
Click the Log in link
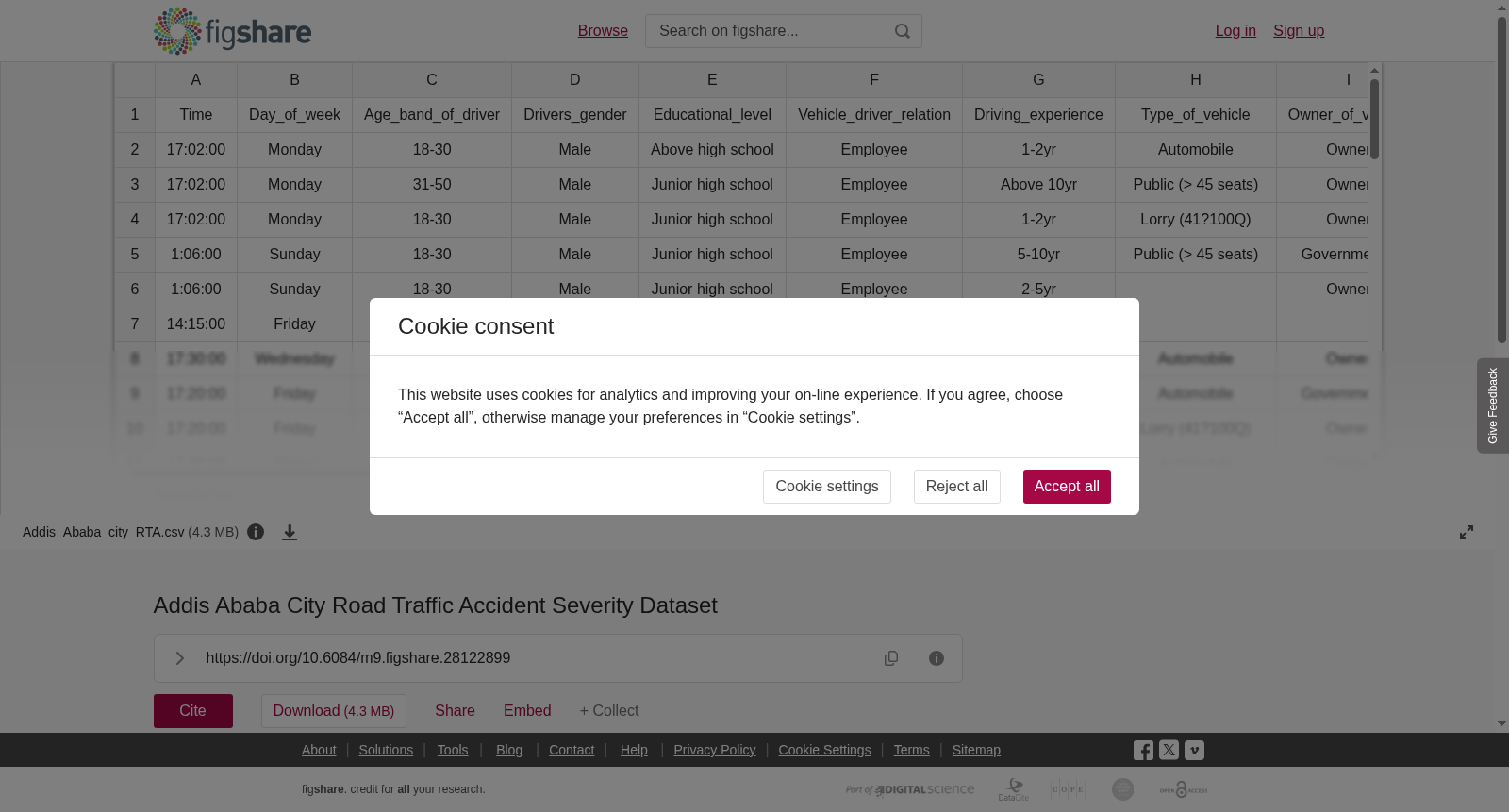click(x=1235, y=31)
